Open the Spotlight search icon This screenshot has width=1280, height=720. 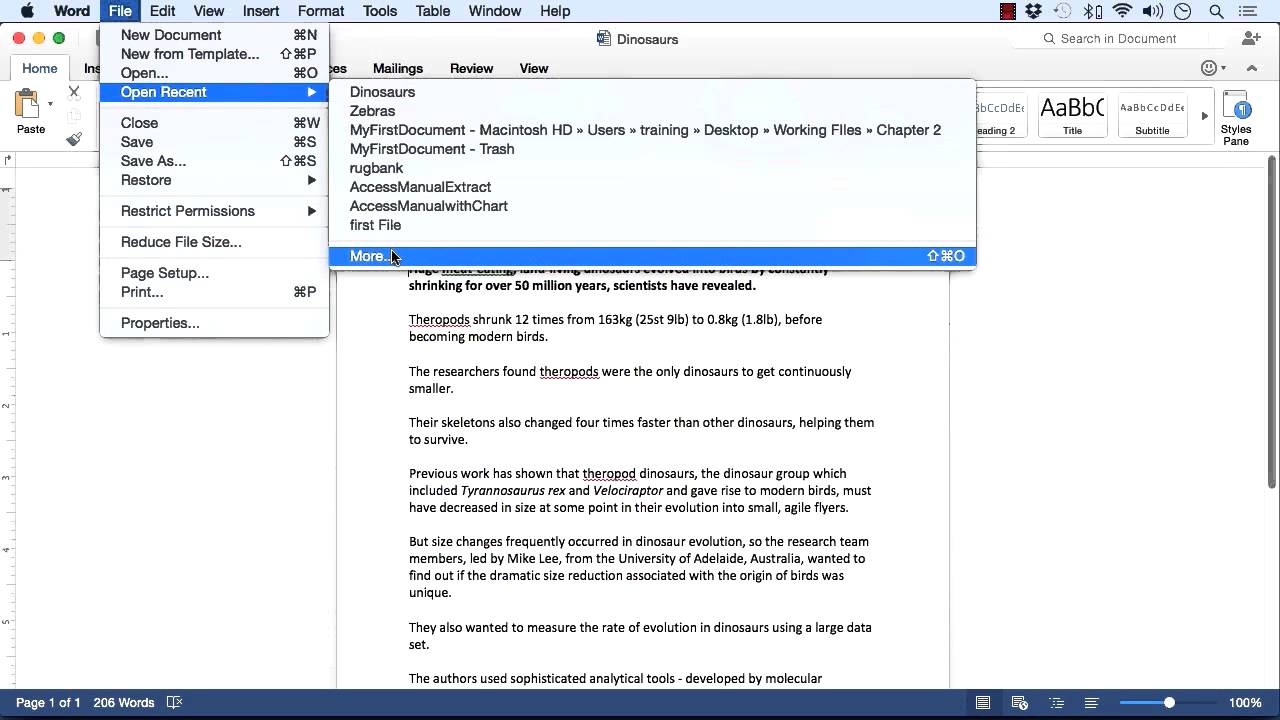click(1217, 11)
